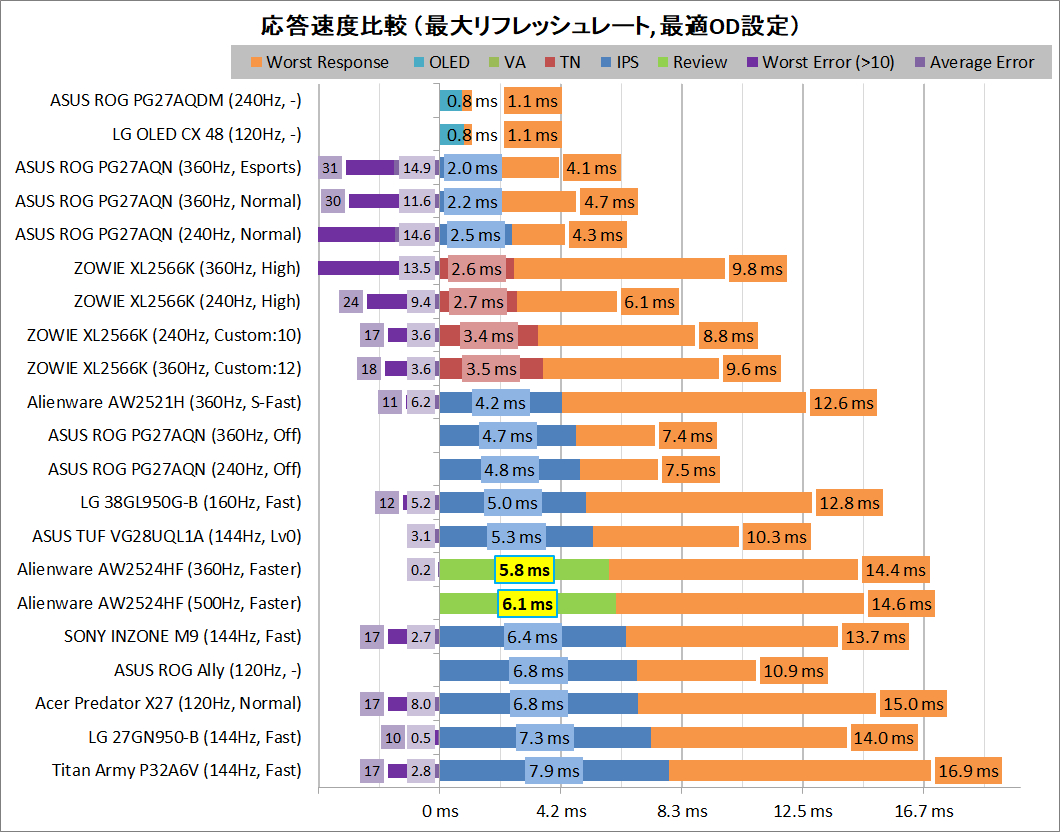Viewport: 1060px width, 832px height.
Task: Click the orange Worst Response legend swatch
Action: pos(256,63)
